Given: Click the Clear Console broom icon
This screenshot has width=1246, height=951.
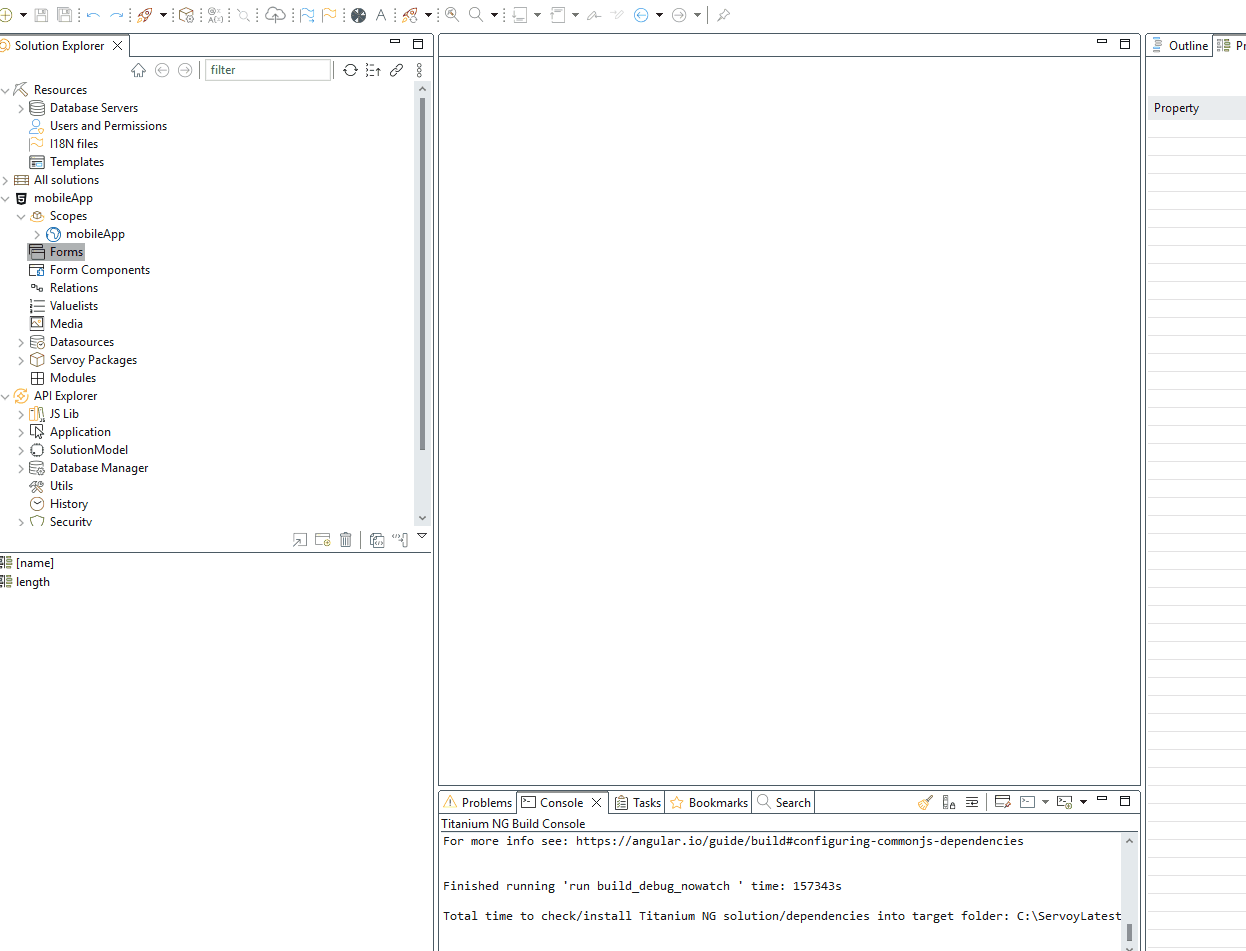Looking at the screenshot, I should (x=925, y=802).
